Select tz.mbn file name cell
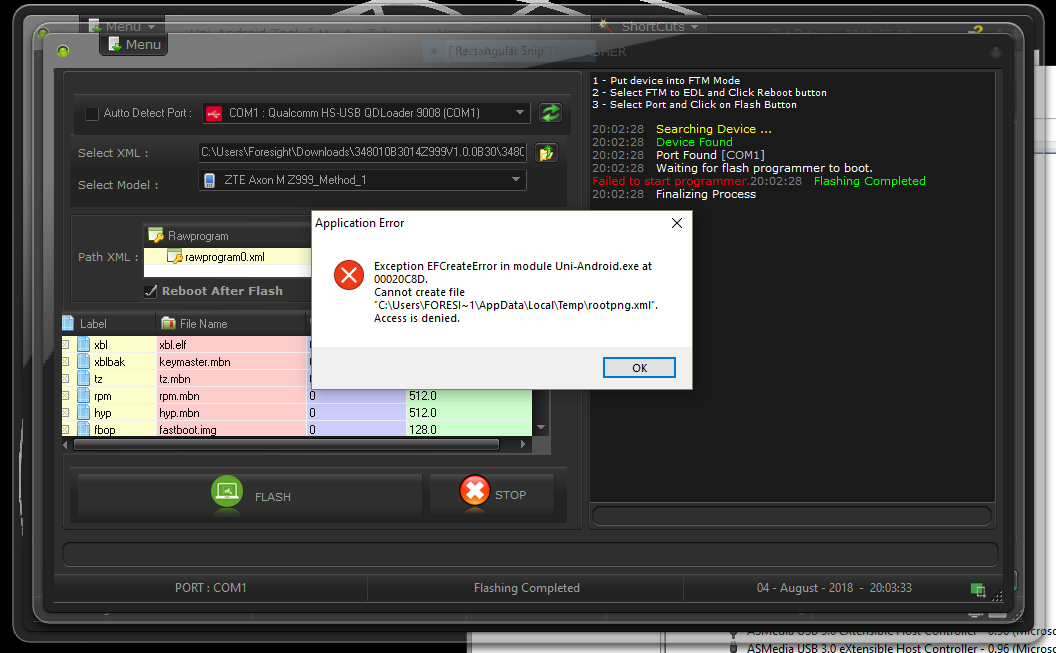Viewport: 1056px width, 653px height. coord(231,378)
